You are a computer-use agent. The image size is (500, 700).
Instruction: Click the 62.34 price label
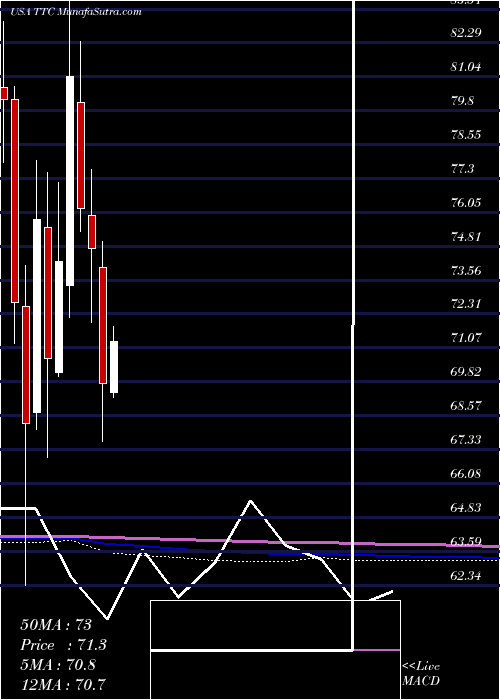coord(466,575)
